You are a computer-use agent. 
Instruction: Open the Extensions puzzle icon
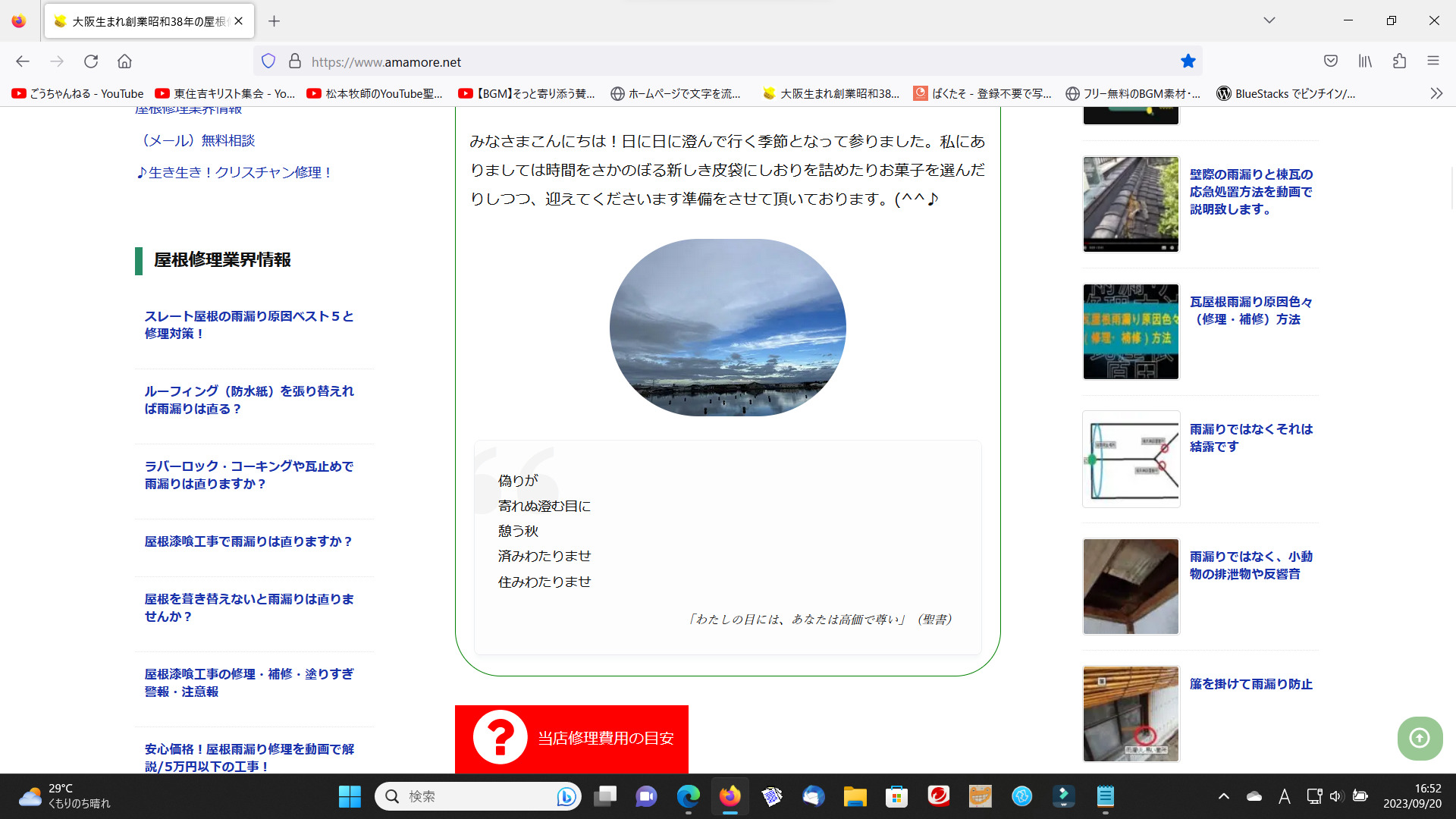coord(1399,61)
